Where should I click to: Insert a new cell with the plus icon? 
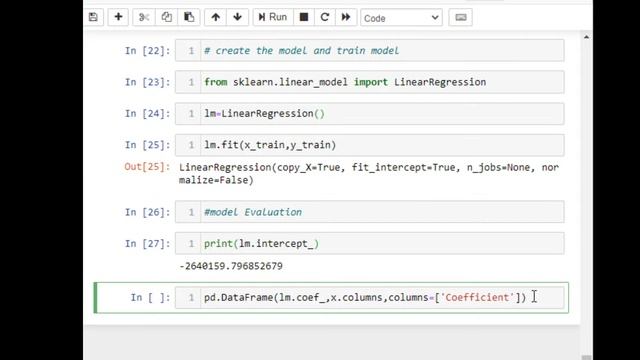click(118, 17)
